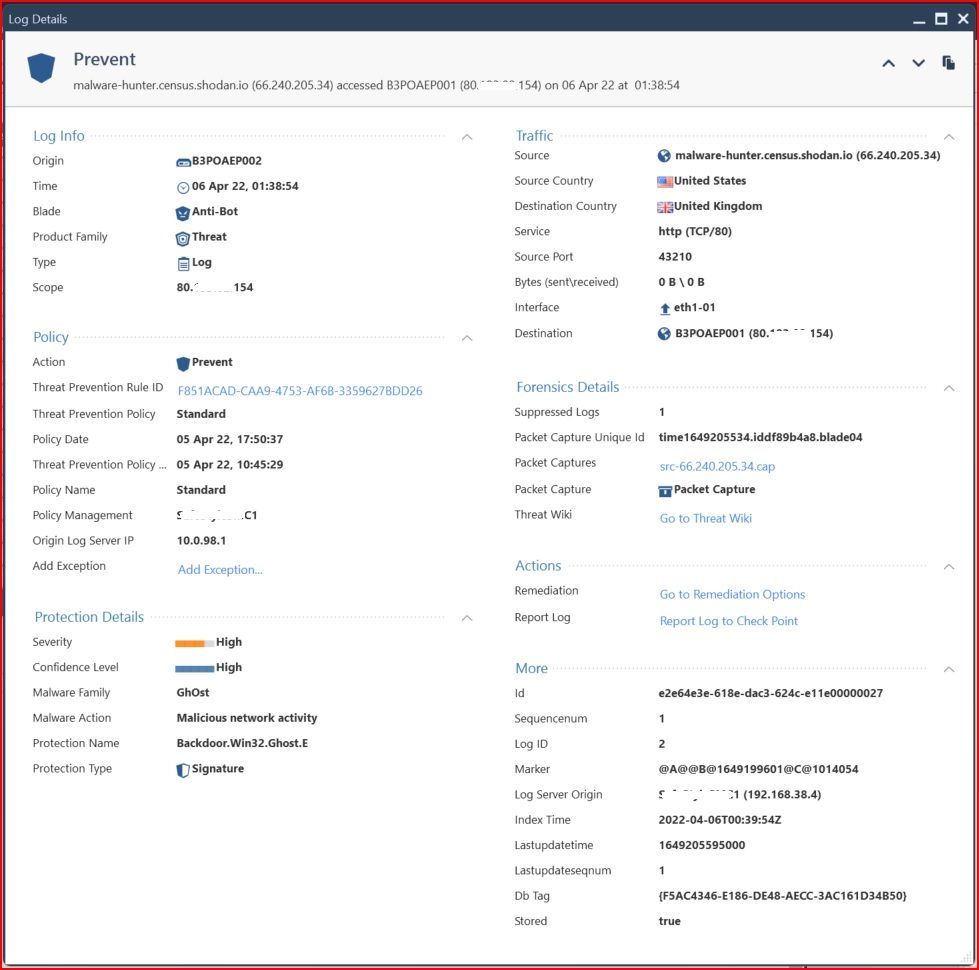Screen dimensions: 979x970
Task: Collapse the Actions section
Action: point(949,567)
